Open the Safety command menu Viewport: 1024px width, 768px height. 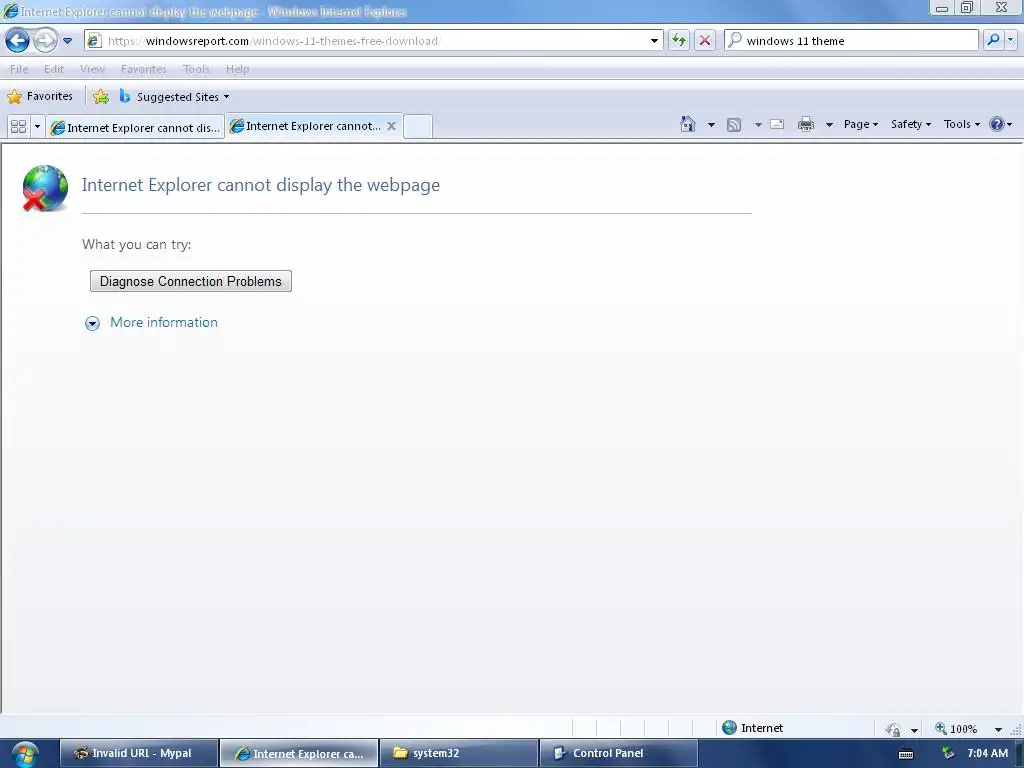coord(911,124)
